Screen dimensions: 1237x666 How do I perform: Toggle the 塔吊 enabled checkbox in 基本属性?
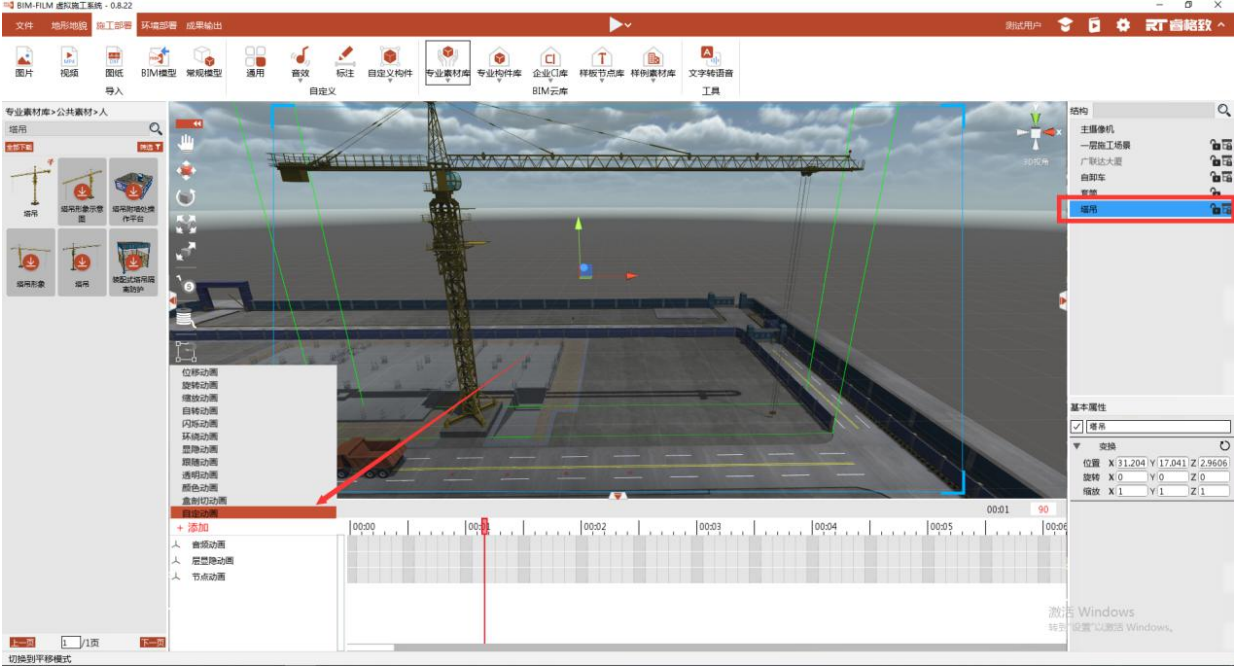(1077, 427)
